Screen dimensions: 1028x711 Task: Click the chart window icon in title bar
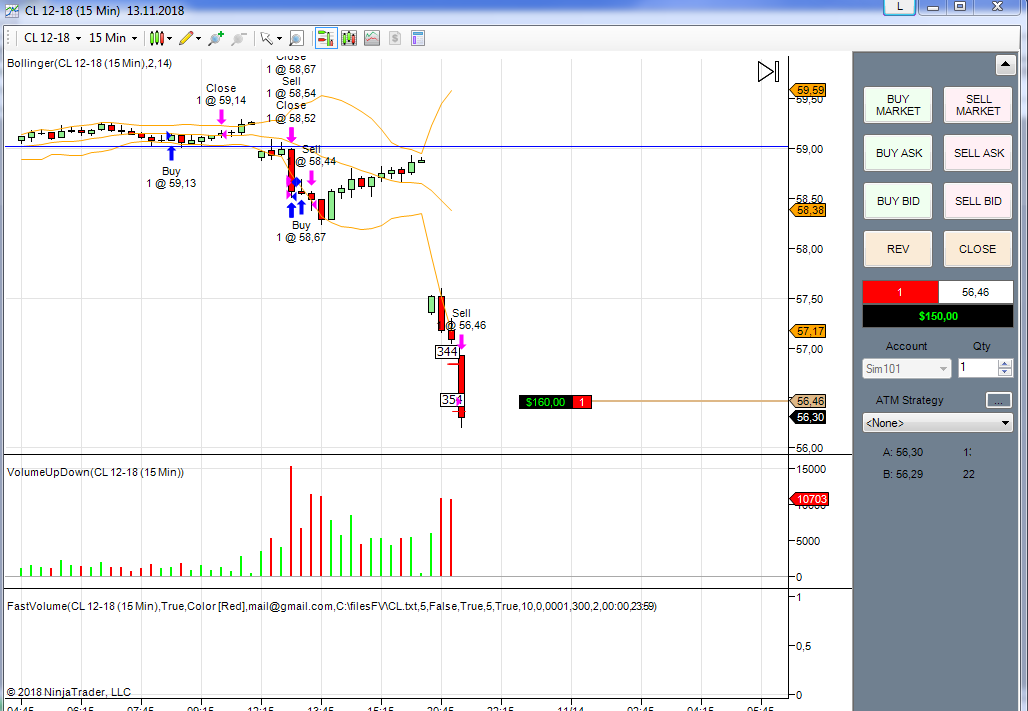(x=11, y=10)
